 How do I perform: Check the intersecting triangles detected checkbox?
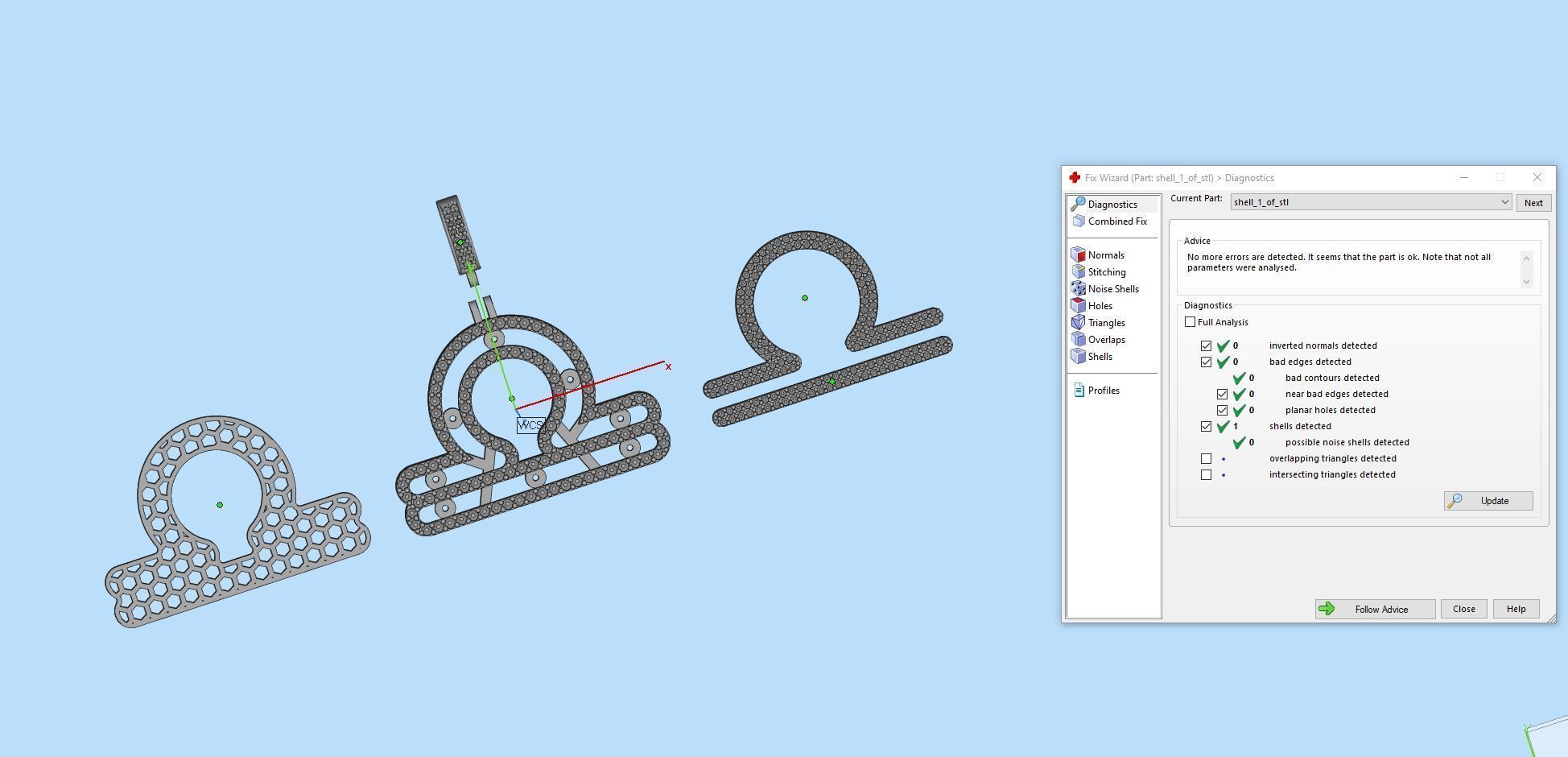click(1206, 474)
